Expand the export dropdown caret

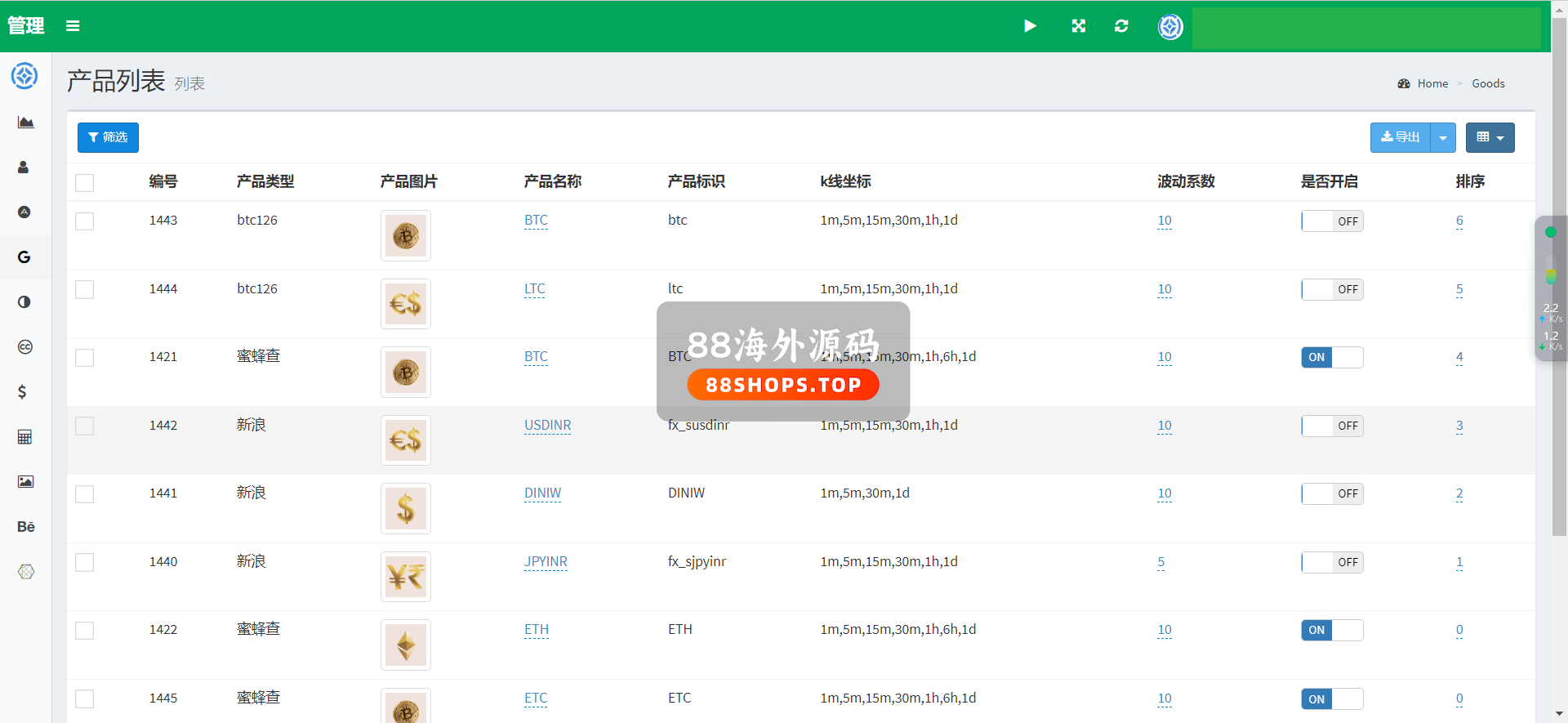(1443, 138)
